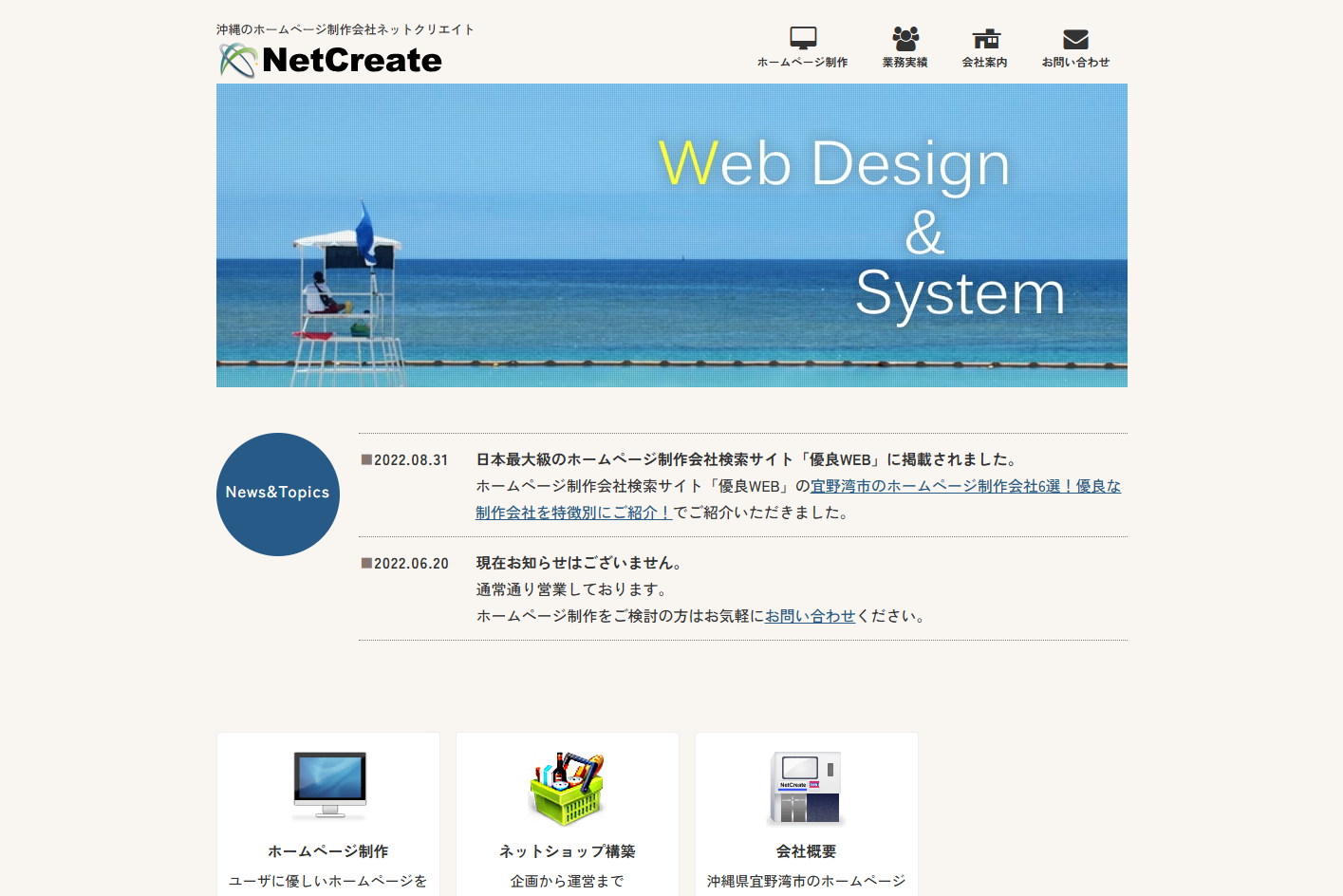This screenshot has height=896, width=1343.
Task: Click the company building image
Action: tap(807, 788)
